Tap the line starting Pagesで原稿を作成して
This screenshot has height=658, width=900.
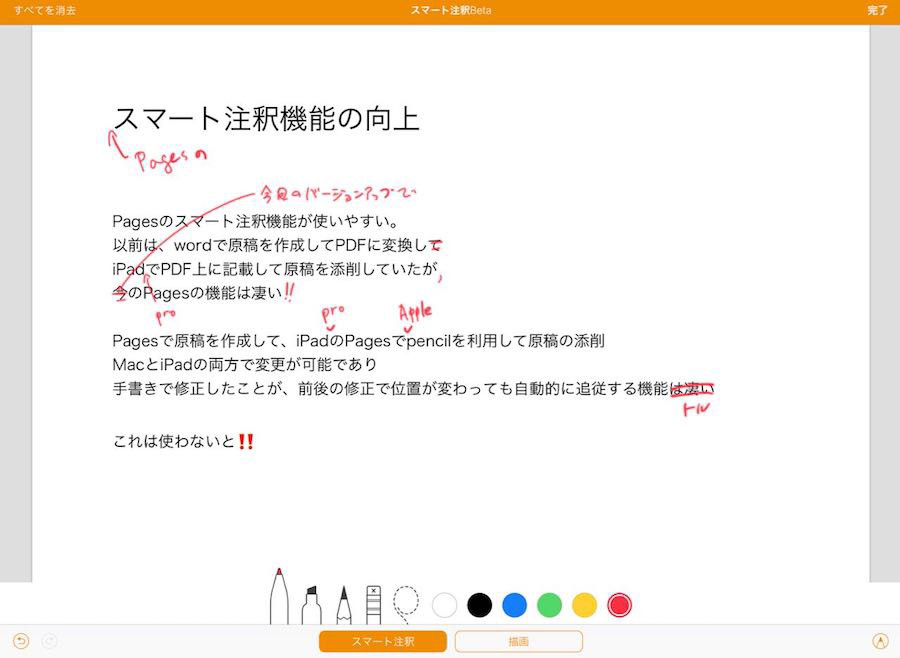(358, 341)
